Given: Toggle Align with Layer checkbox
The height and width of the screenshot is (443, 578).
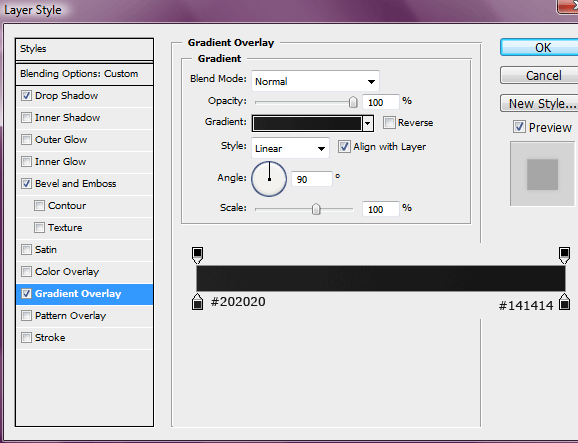Looking at the screenshot, I should (x=344, y=147).
